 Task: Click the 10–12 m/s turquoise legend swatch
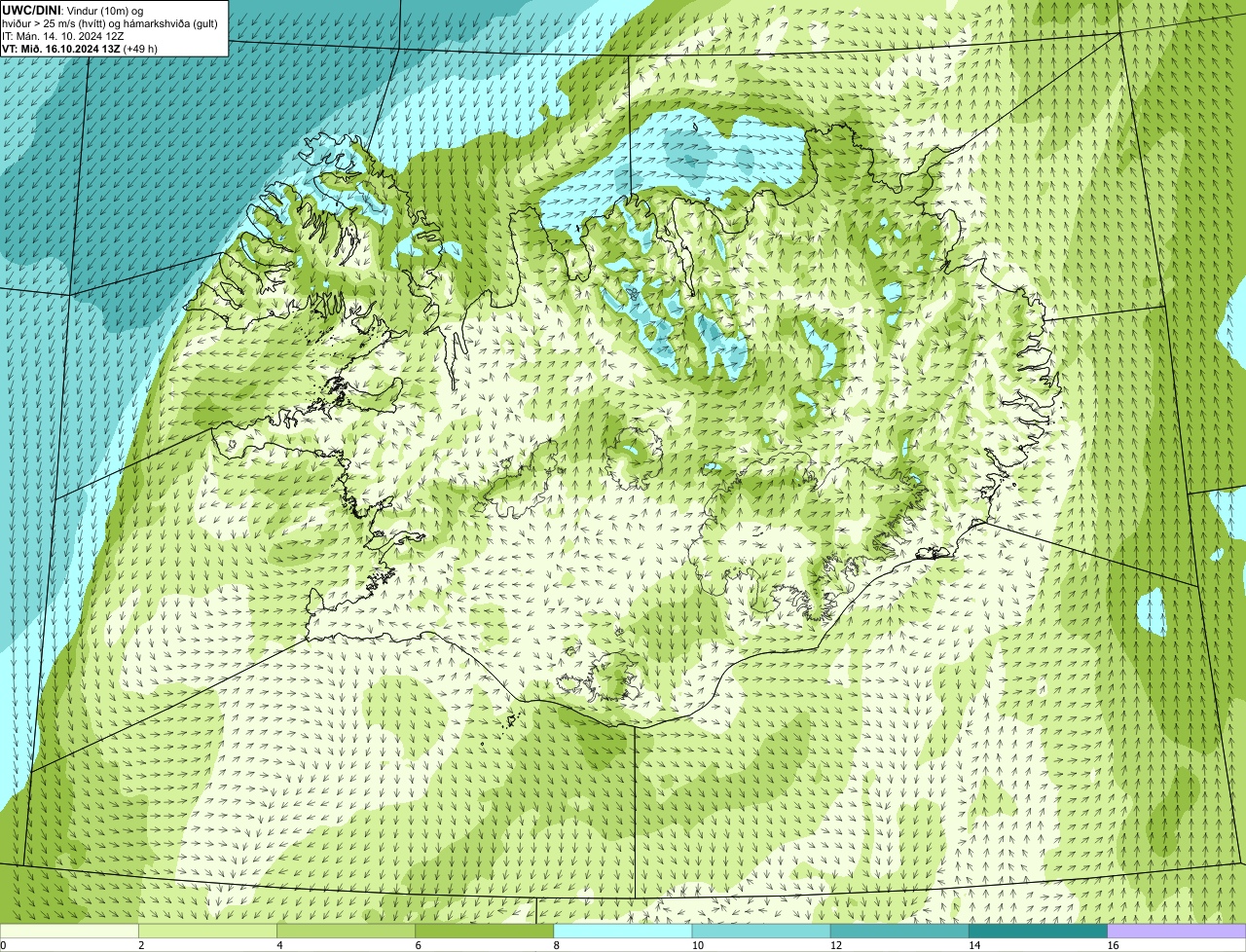click(761, 931)
